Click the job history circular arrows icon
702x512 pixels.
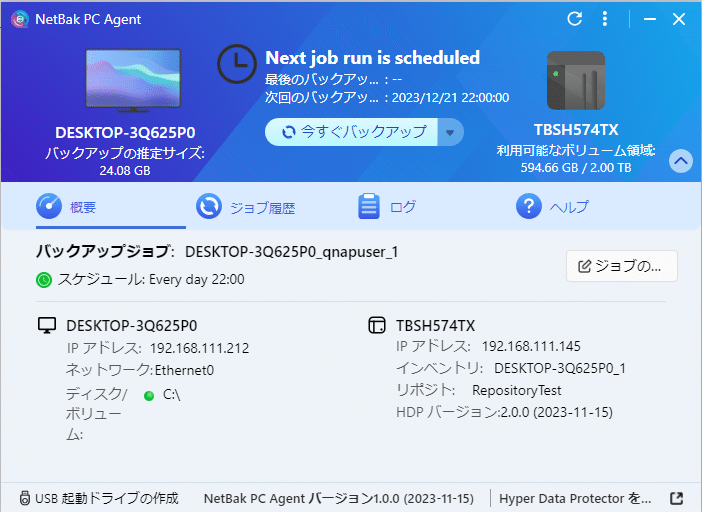click(x=209, y=206)
